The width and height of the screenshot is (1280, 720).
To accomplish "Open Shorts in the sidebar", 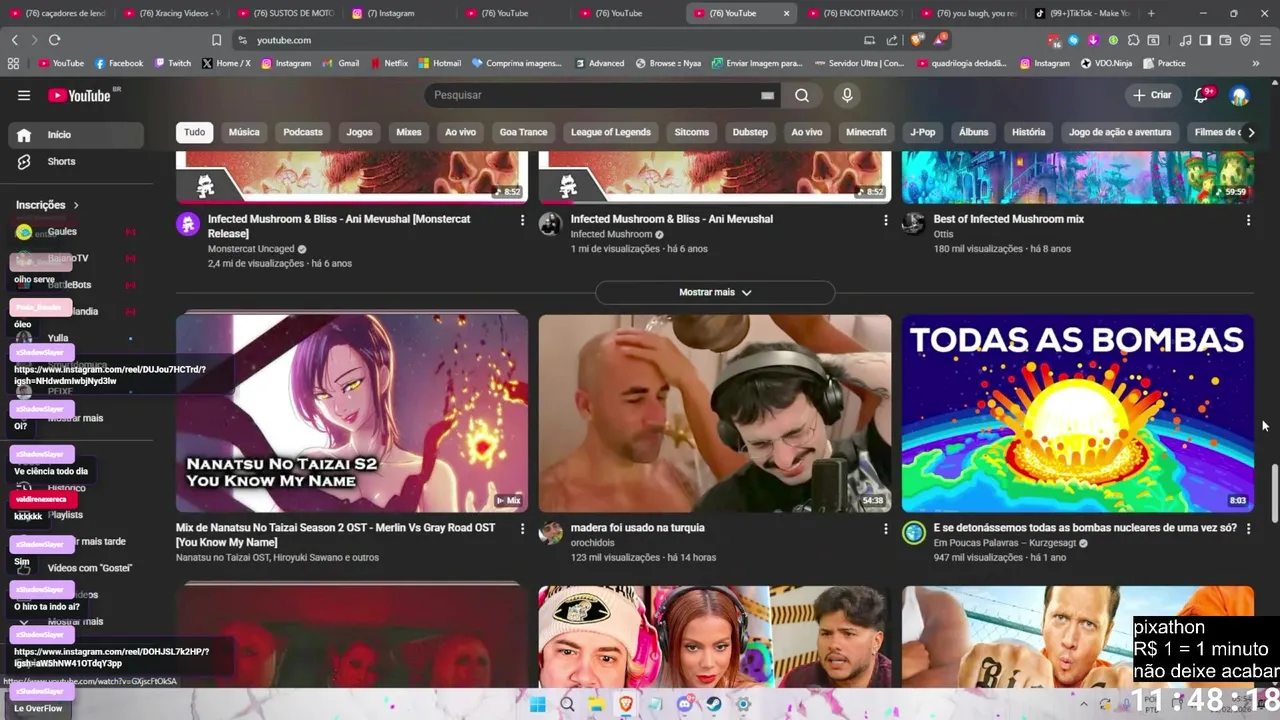I will coord(76,161).
